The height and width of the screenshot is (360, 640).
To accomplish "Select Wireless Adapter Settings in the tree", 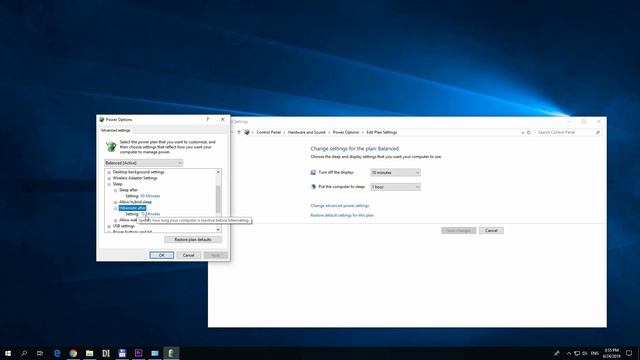I will pos(135,178).
